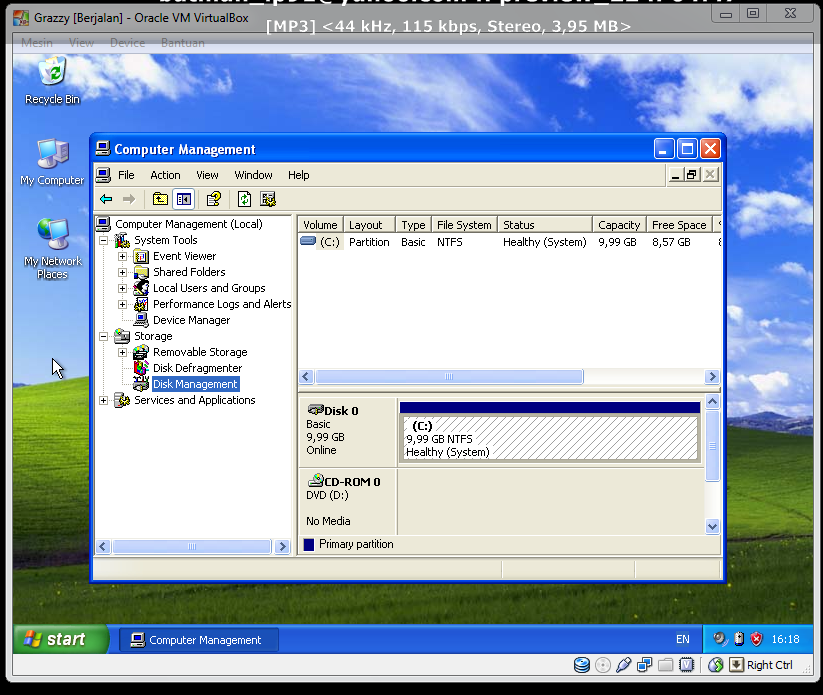Image resolution: width=823 pixels, height=695 pixels.
Task: Click the Up one level folder icon
Action: point(160,199)
